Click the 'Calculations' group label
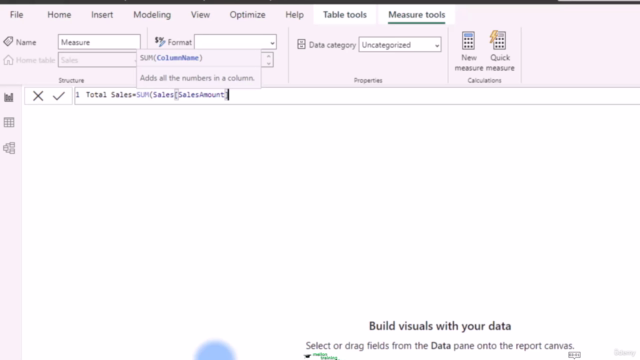The image size is (640, 360). tap(484, 80)
